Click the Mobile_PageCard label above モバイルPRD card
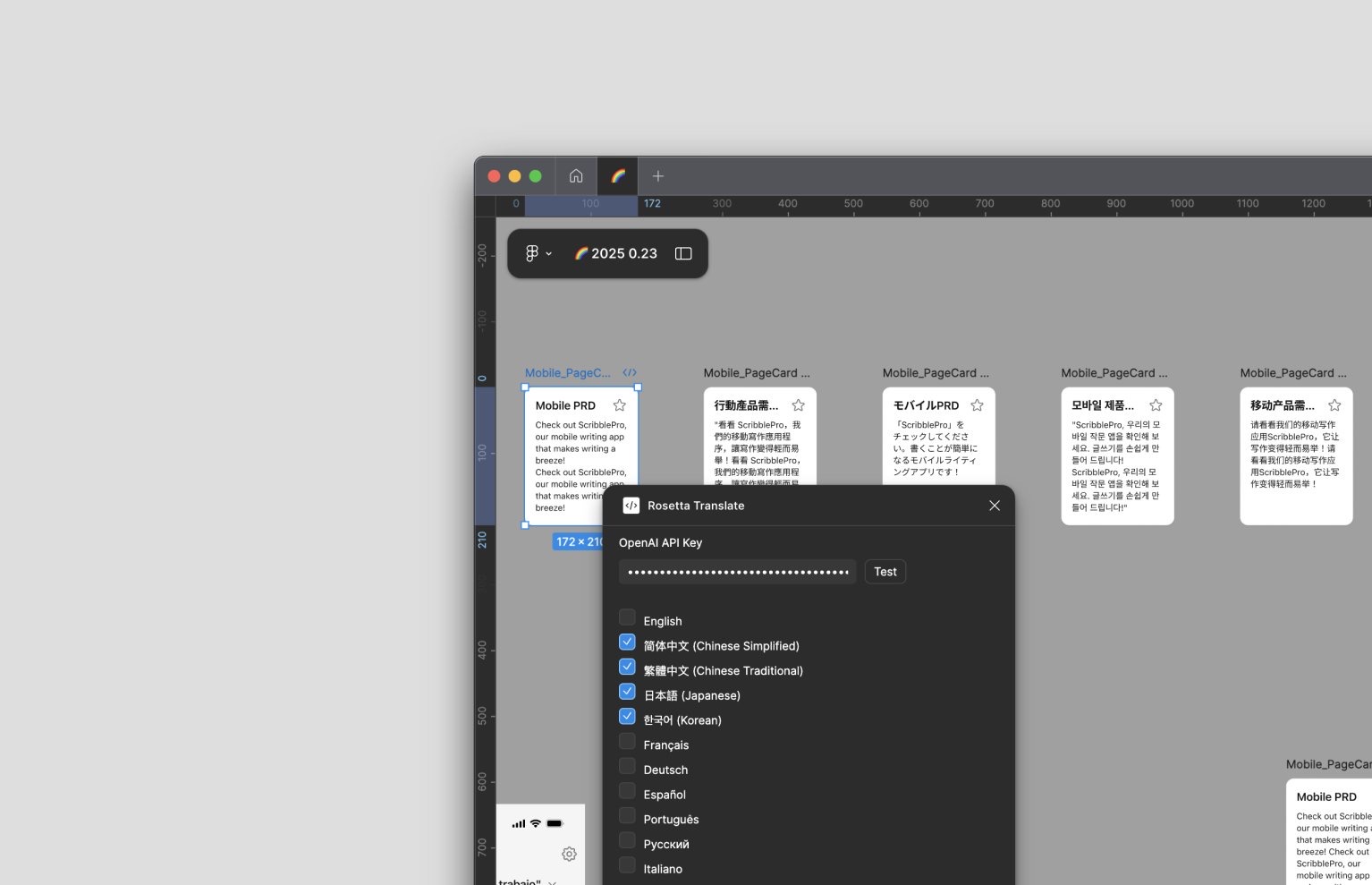 pyautogui.click(x=936, y=372)
